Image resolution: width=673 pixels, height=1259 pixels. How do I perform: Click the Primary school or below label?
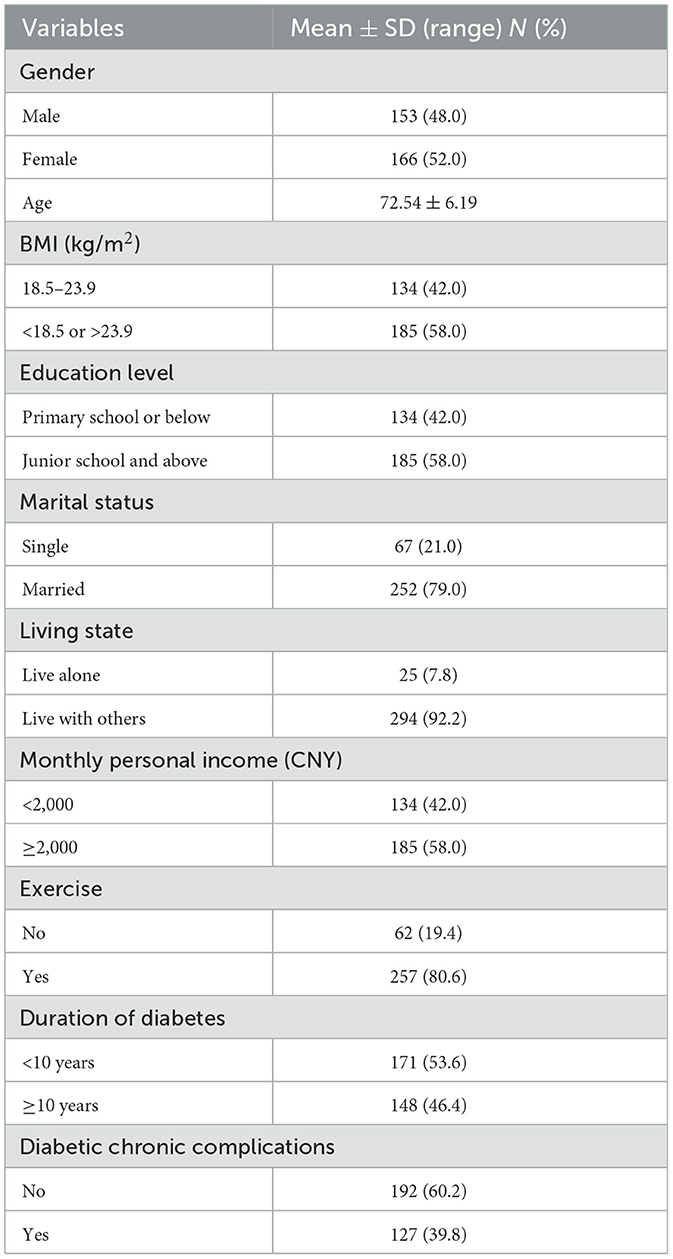(x=116, y=417)
